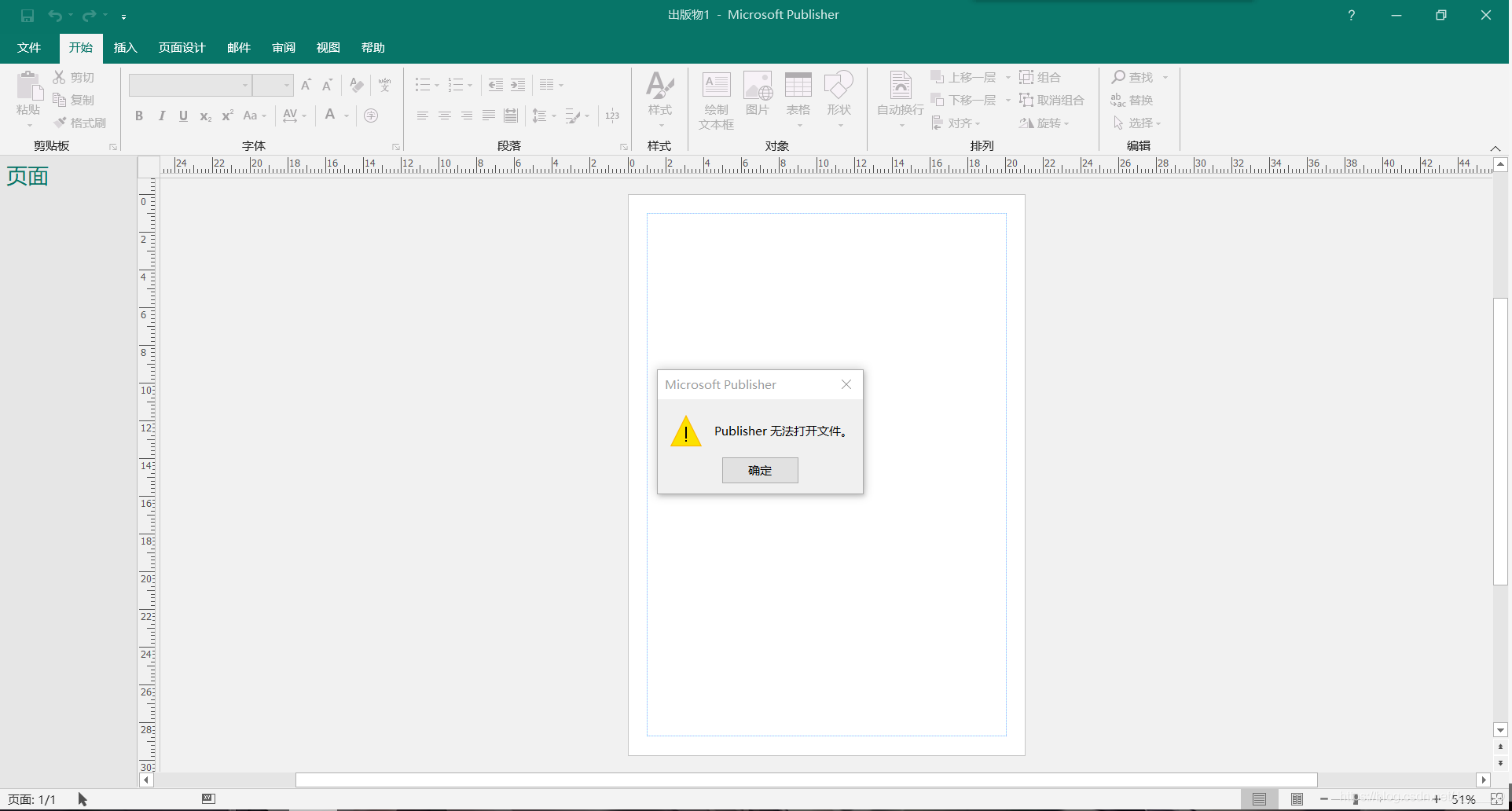
Task: Open the 文件 menu tab
Action: point(29,47)
